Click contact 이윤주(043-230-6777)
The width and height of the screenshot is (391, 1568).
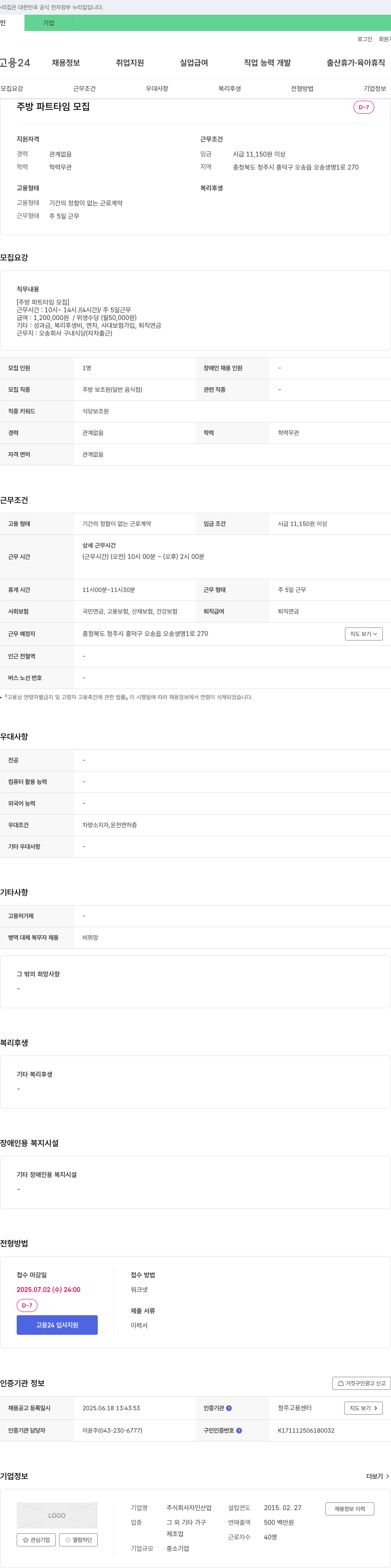112,1431
